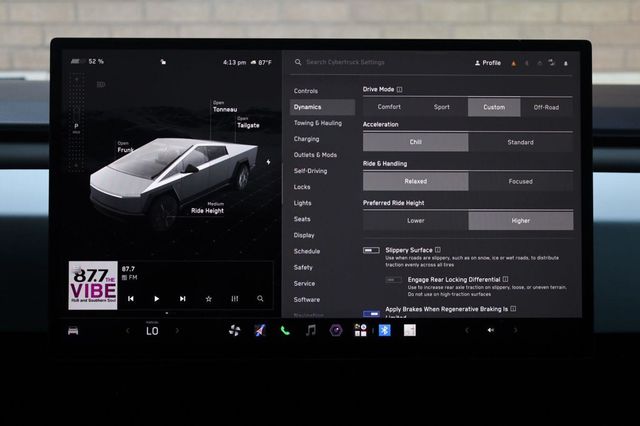Viewport: 640px width, 426px height.
Task: Tap Open Frunk on the truck
Action: (125, 147)
